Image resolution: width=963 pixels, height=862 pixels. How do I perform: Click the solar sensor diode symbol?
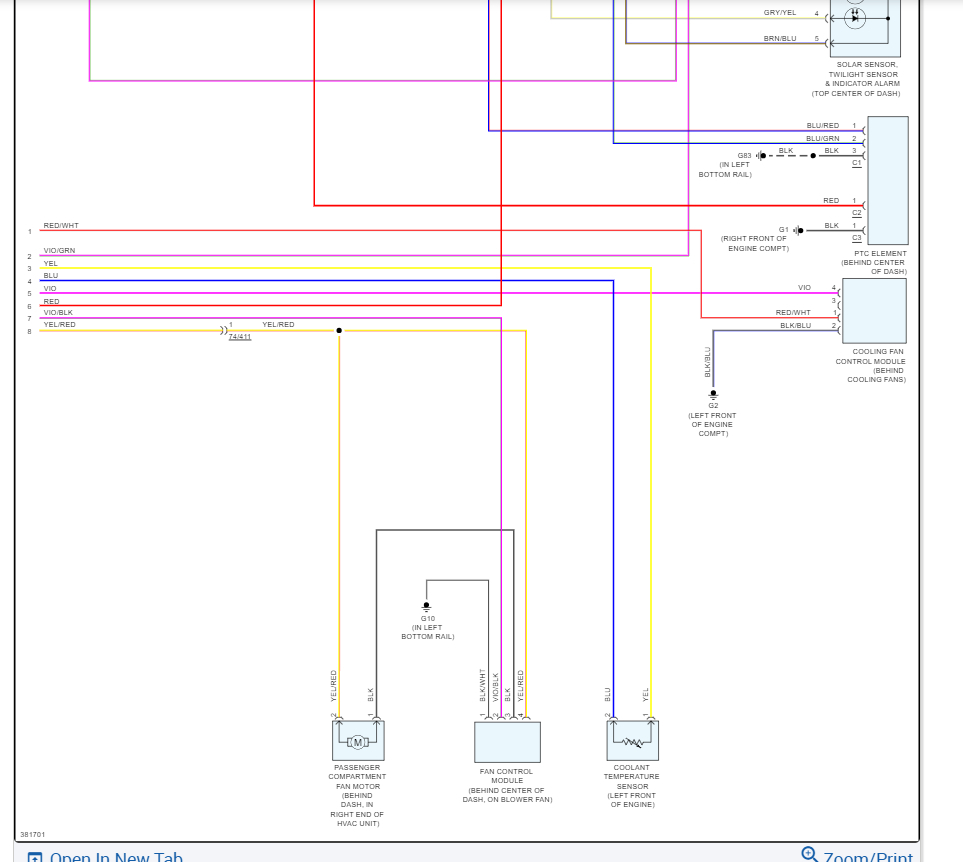(855, 18)
